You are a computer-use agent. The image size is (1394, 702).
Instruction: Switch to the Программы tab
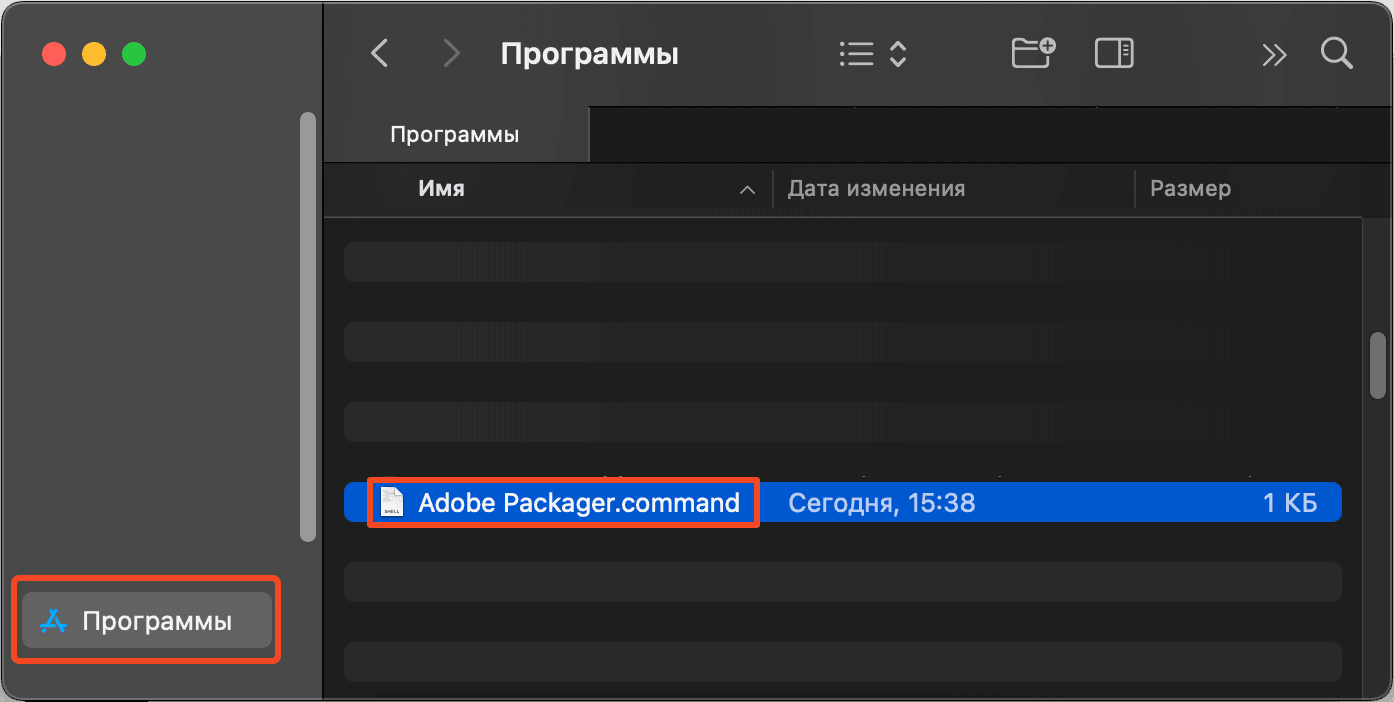tap(455, 135)
